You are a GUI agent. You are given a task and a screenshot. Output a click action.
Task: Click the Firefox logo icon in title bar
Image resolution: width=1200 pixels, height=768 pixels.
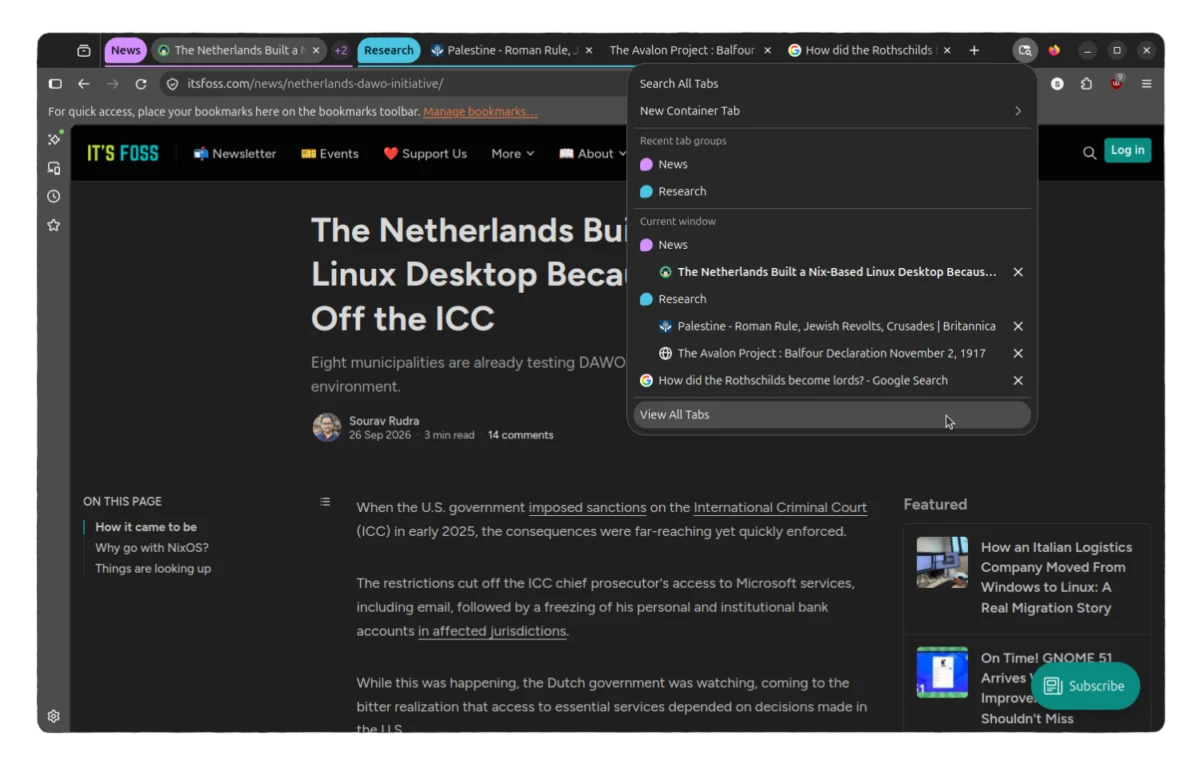1054,50
